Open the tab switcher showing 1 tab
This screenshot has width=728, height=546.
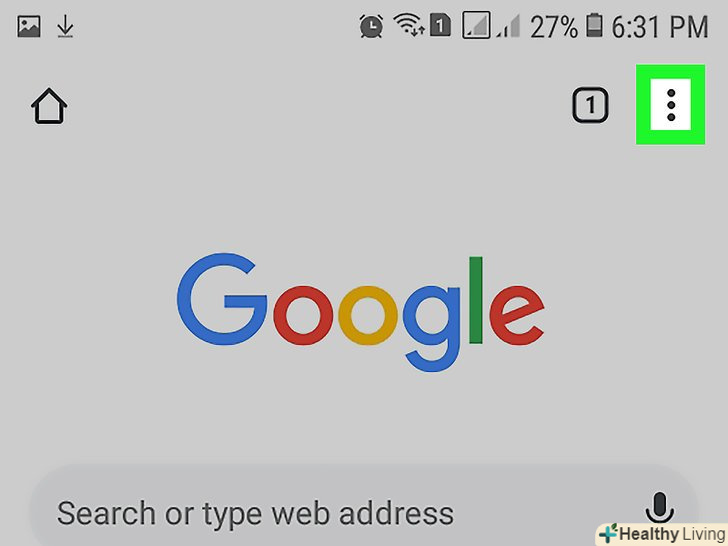coord(590,105)
